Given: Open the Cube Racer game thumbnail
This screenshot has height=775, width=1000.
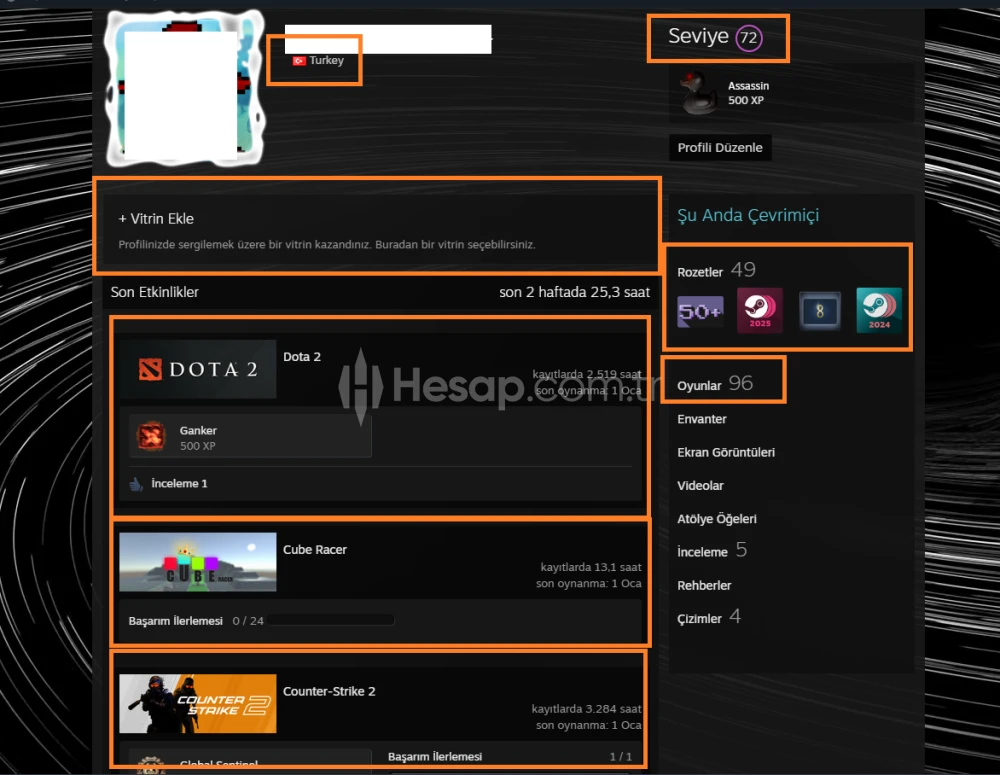Looking at the screenshot, I should click(x=197, y=562).
